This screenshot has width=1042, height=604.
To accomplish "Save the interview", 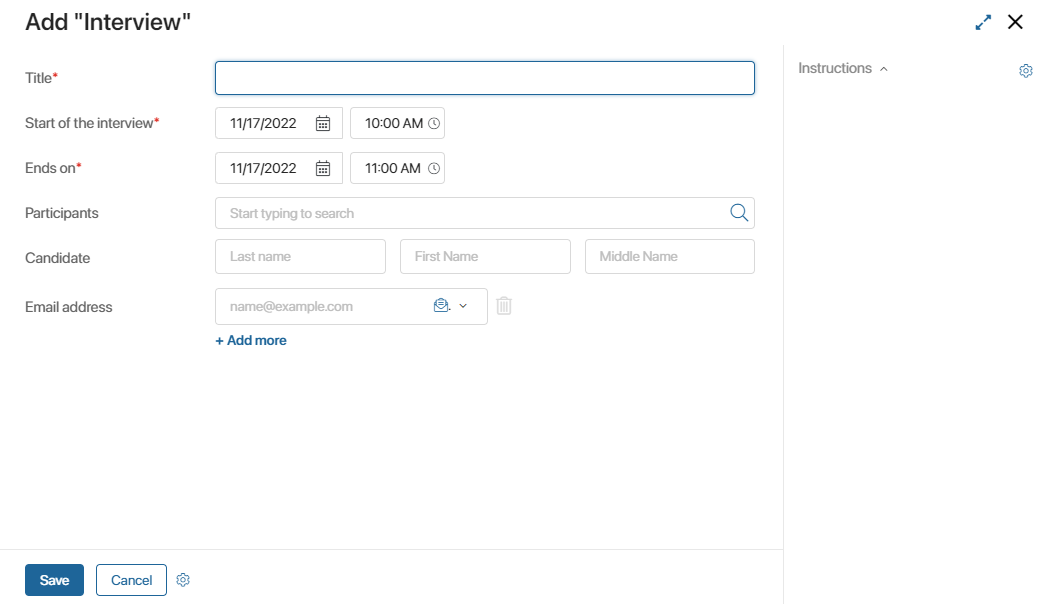I will point(54,580).
